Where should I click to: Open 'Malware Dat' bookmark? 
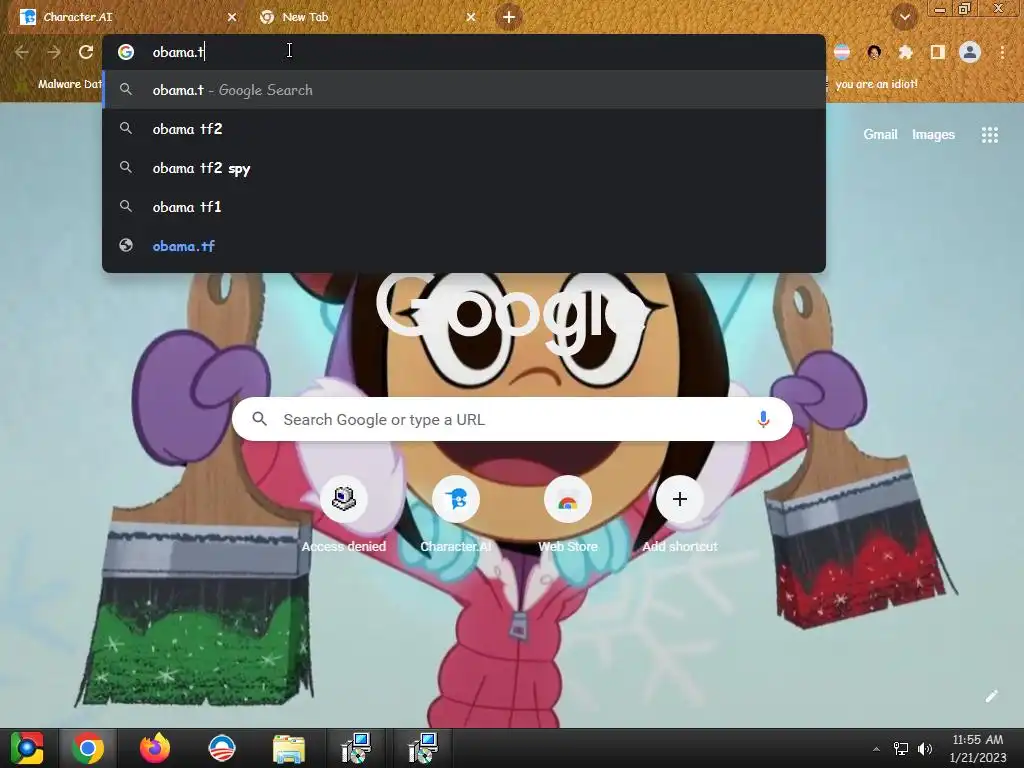(x=60, y=84)
